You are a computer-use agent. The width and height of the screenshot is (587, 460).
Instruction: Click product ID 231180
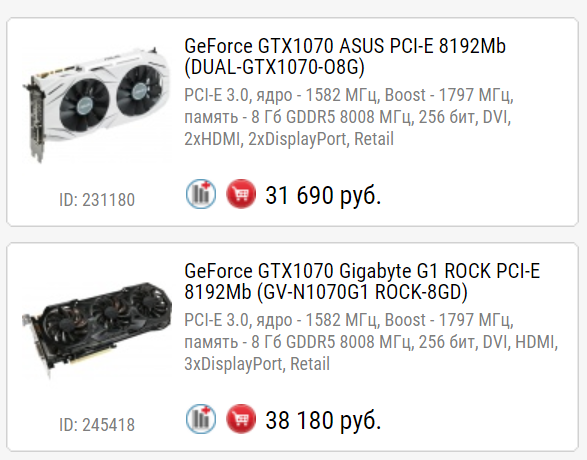97,199
